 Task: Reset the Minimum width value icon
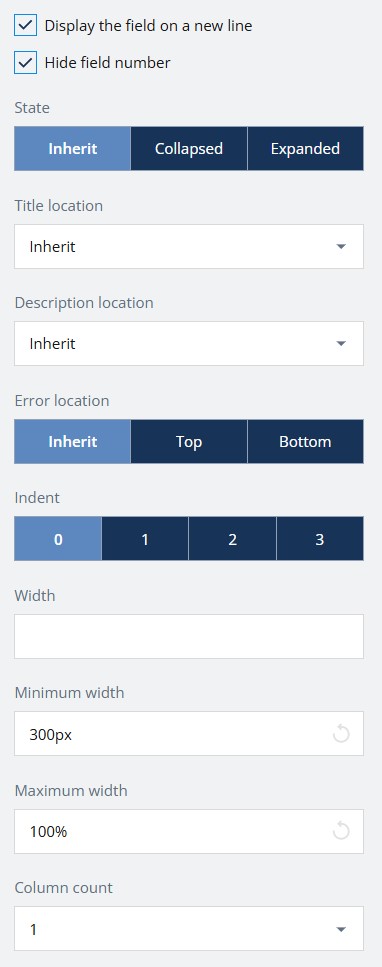tap(341, 734)
